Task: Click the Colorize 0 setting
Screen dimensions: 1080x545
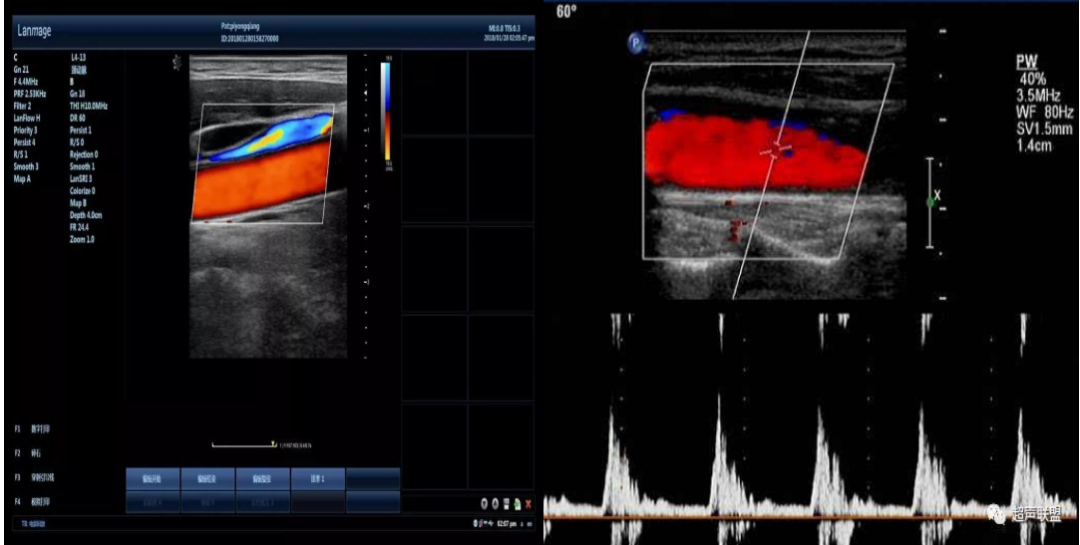Action: tap(83, 191)
